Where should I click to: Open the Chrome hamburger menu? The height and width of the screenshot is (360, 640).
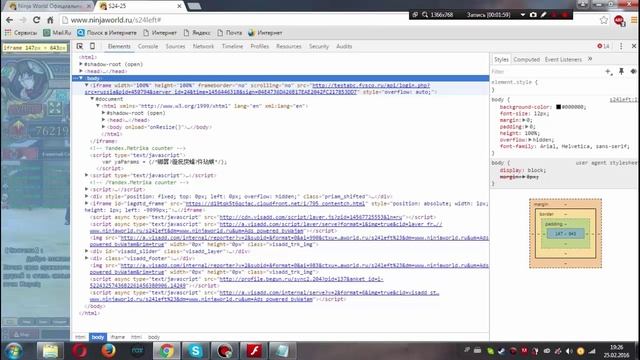633,20
